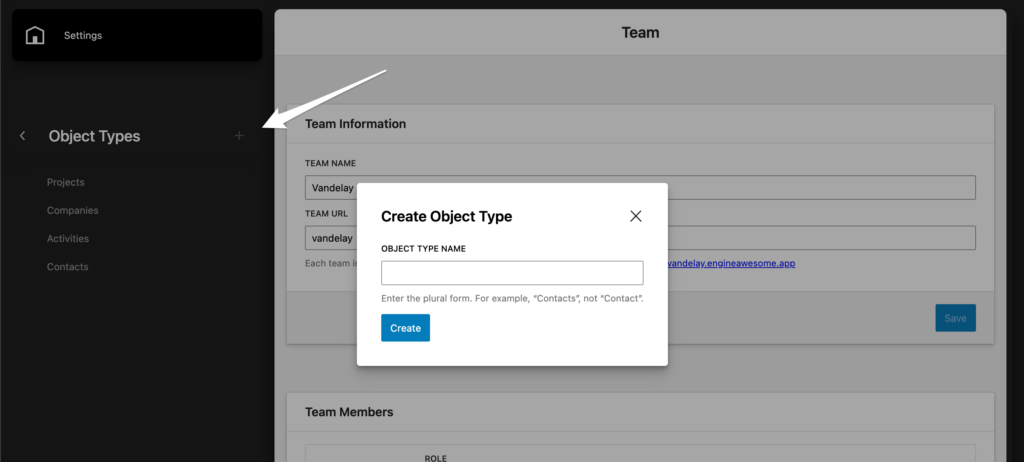Open the vandelay.engineawesome.app link
Image resolution: width=1024 pixels, height=462 pixels.
click(730, 264)
